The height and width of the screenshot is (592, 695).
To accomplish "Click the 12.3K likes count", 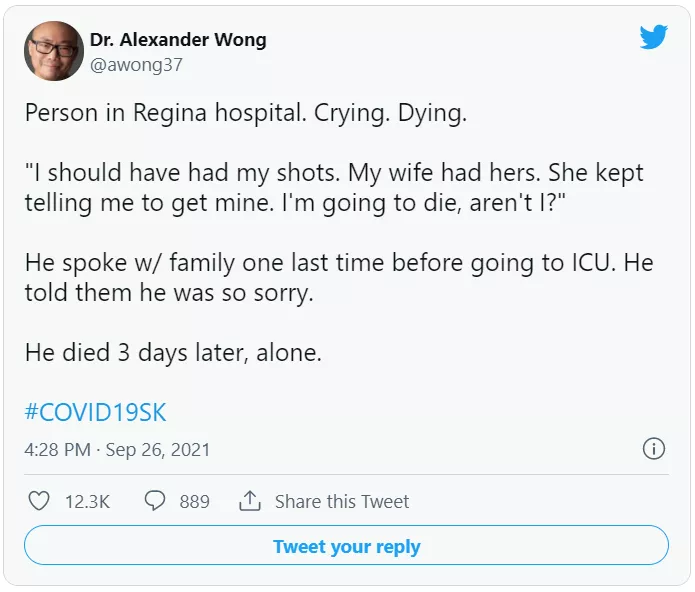I will point(87,502).
